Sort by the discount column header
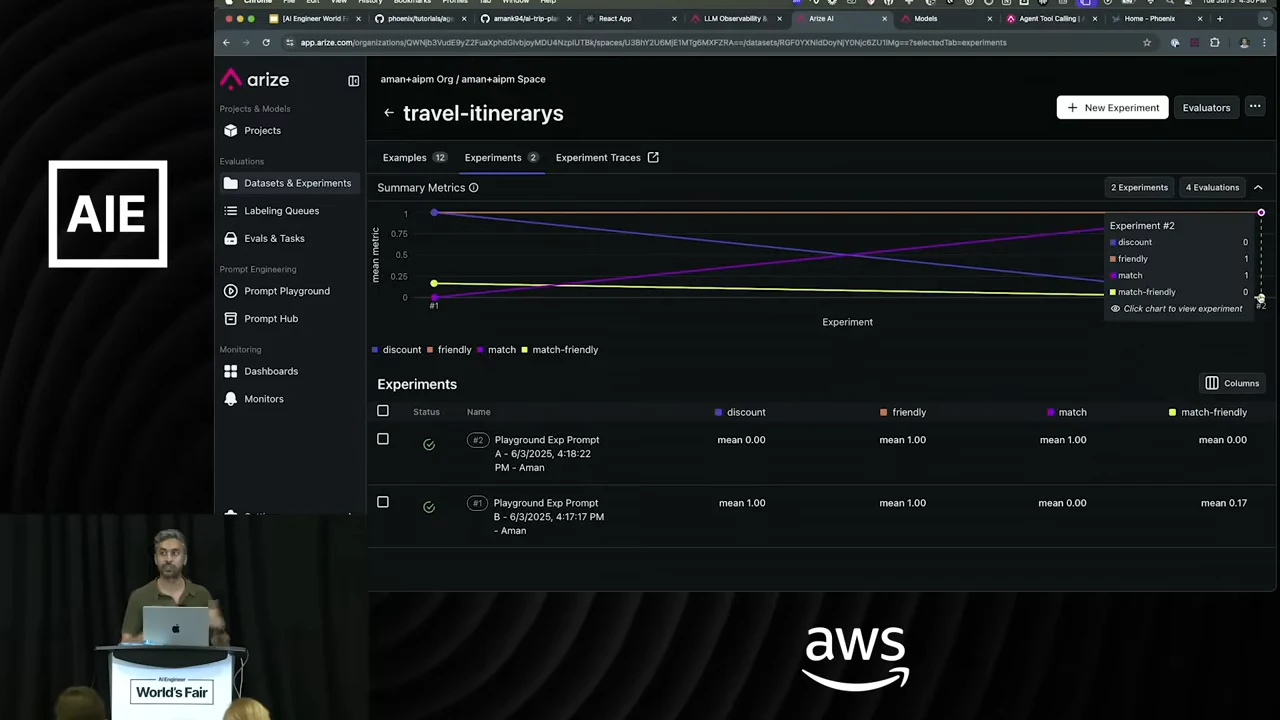Image resolution: width=1280 pixels, height=720 pixels. 740,412
